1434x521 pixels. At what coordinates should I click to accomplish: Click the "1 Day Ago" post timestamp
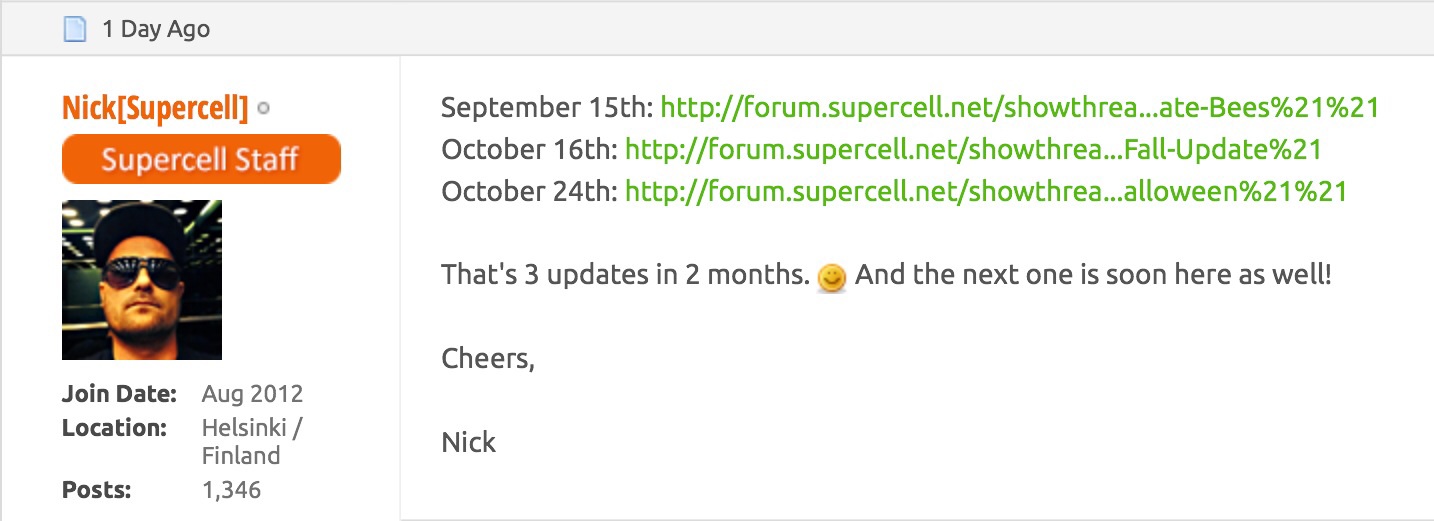156,29
